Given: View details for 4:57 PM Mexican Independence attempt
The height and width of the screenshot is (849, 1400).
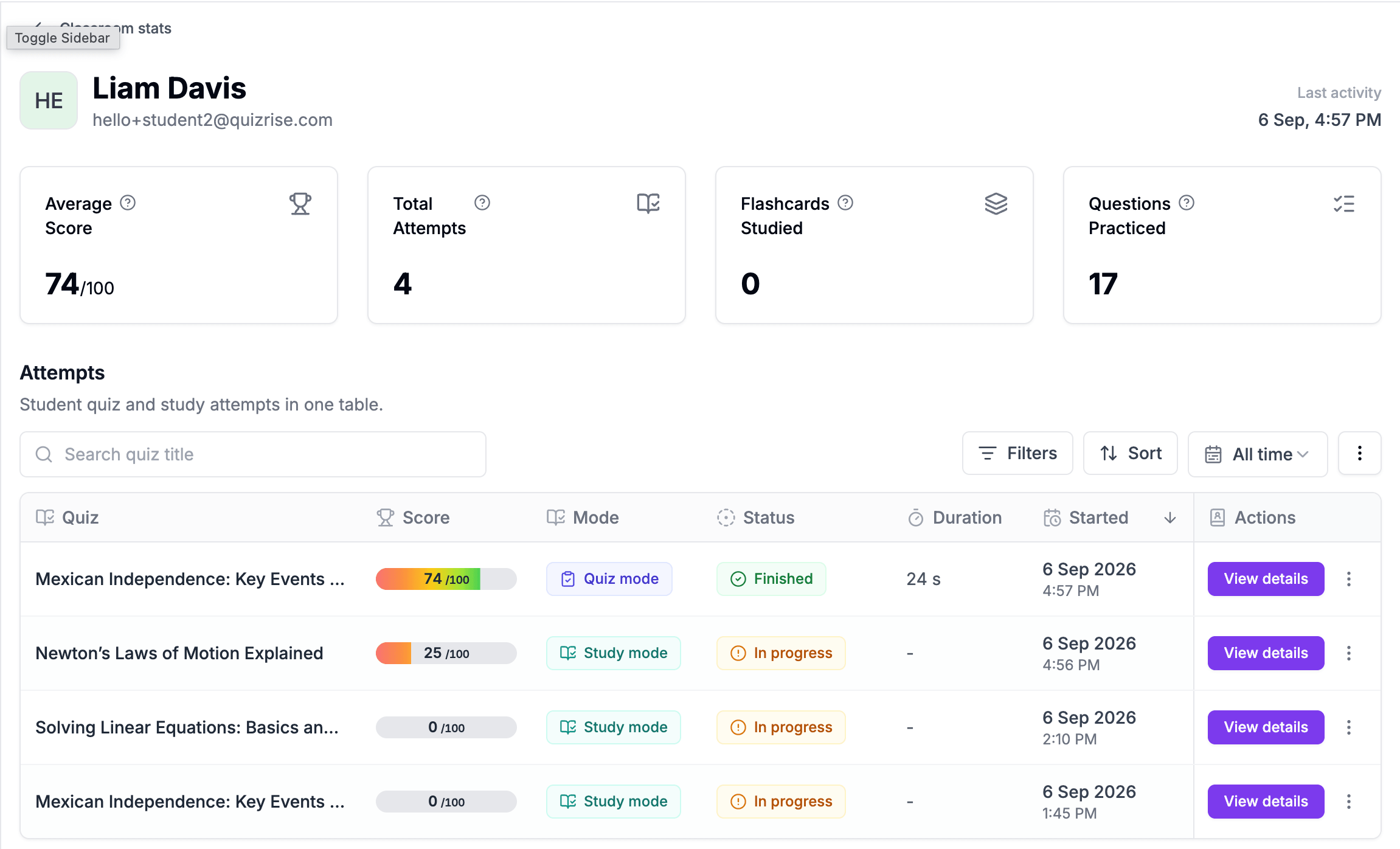Looking at the screenshot, I should point(1266,579).
